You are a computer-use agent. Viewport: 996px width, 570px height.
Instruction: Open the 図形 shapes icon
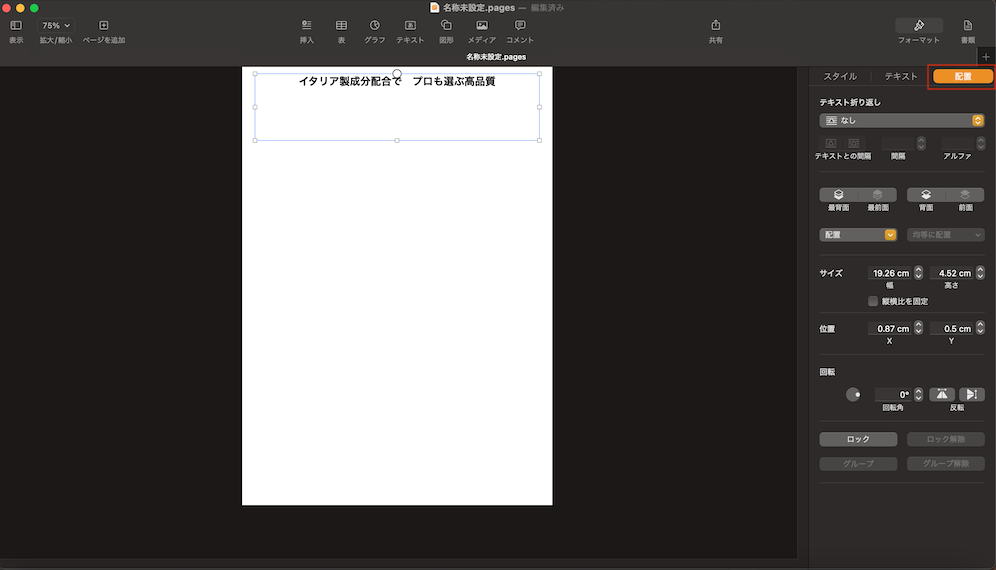click(x=447, y=25)
